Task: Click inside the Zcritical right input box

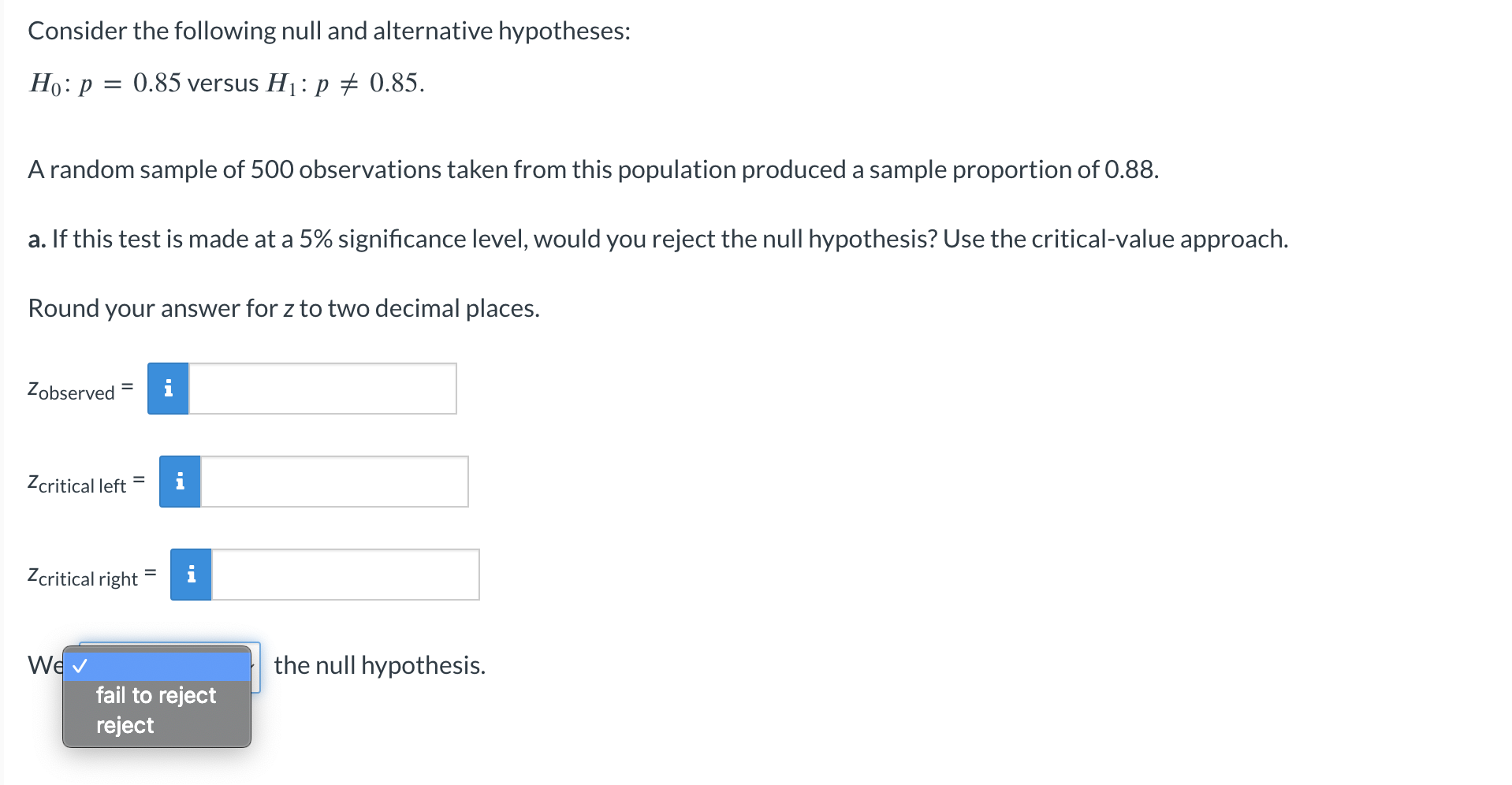Action: pos(347,574)
